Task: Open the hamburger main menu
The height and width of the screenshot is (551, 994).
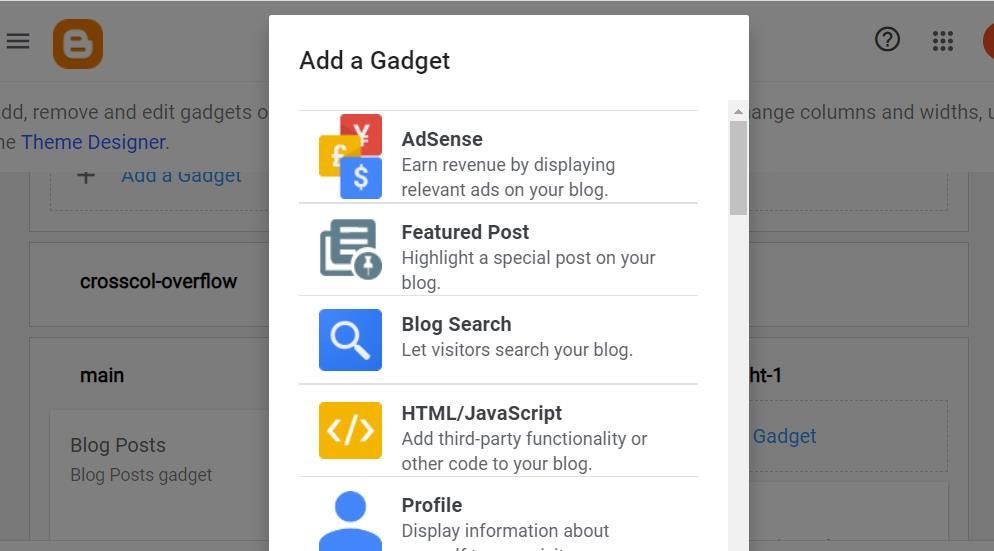Action: 18,41
